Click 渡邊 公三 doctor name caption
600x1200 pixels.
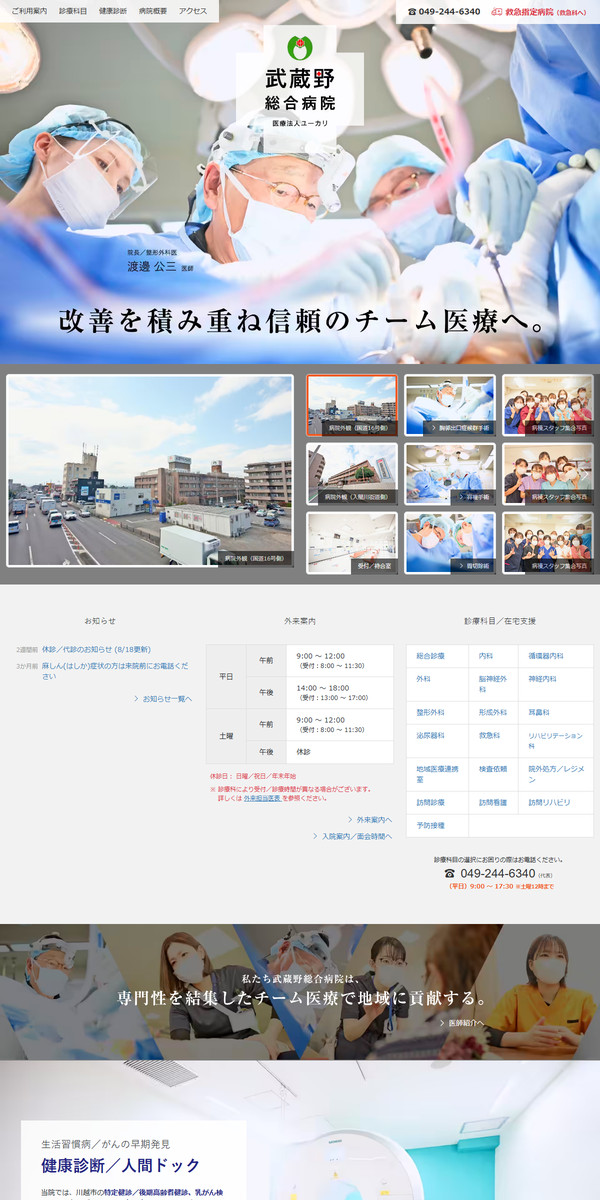tap(152, 268)
